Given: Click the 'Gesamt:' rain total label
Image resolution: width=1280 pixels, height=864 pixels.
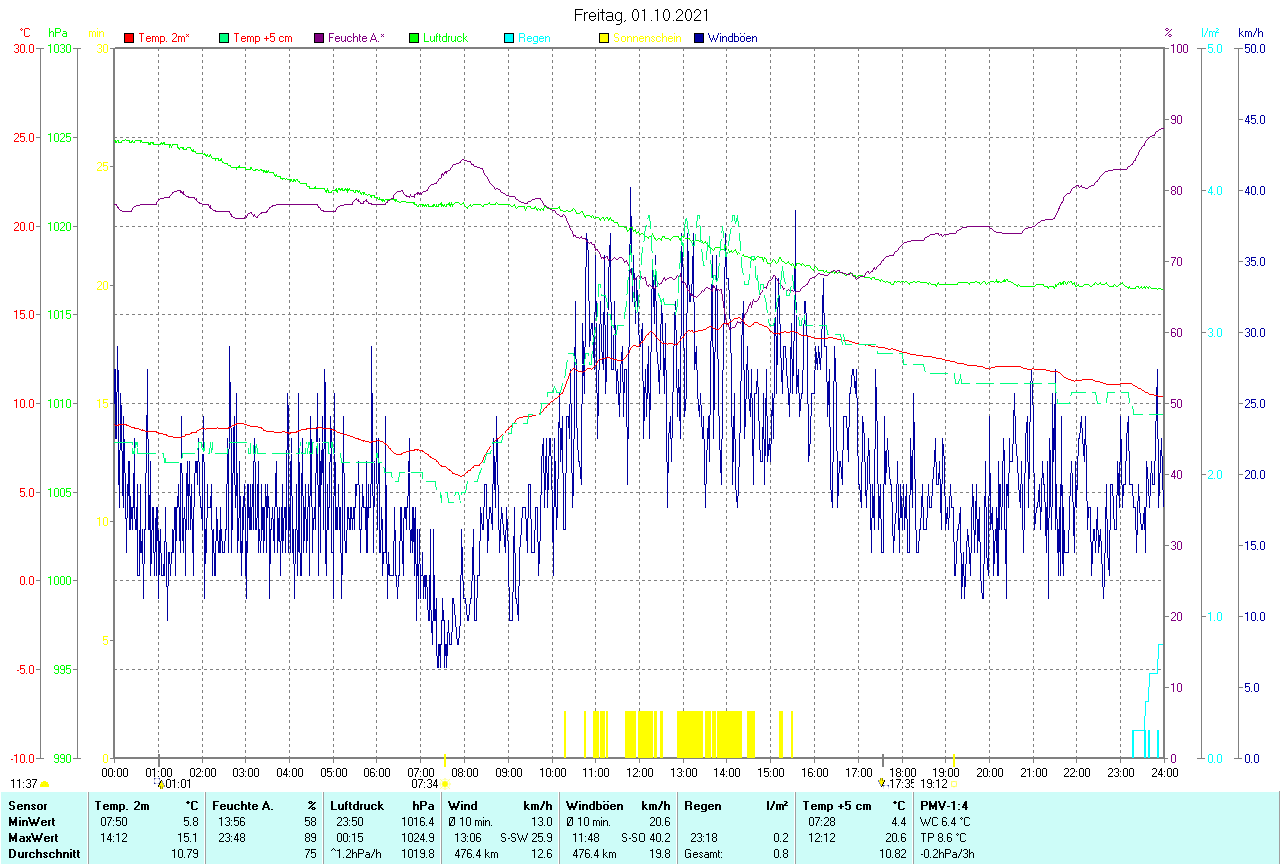Looking at the screenshot, I should (704, 854).
